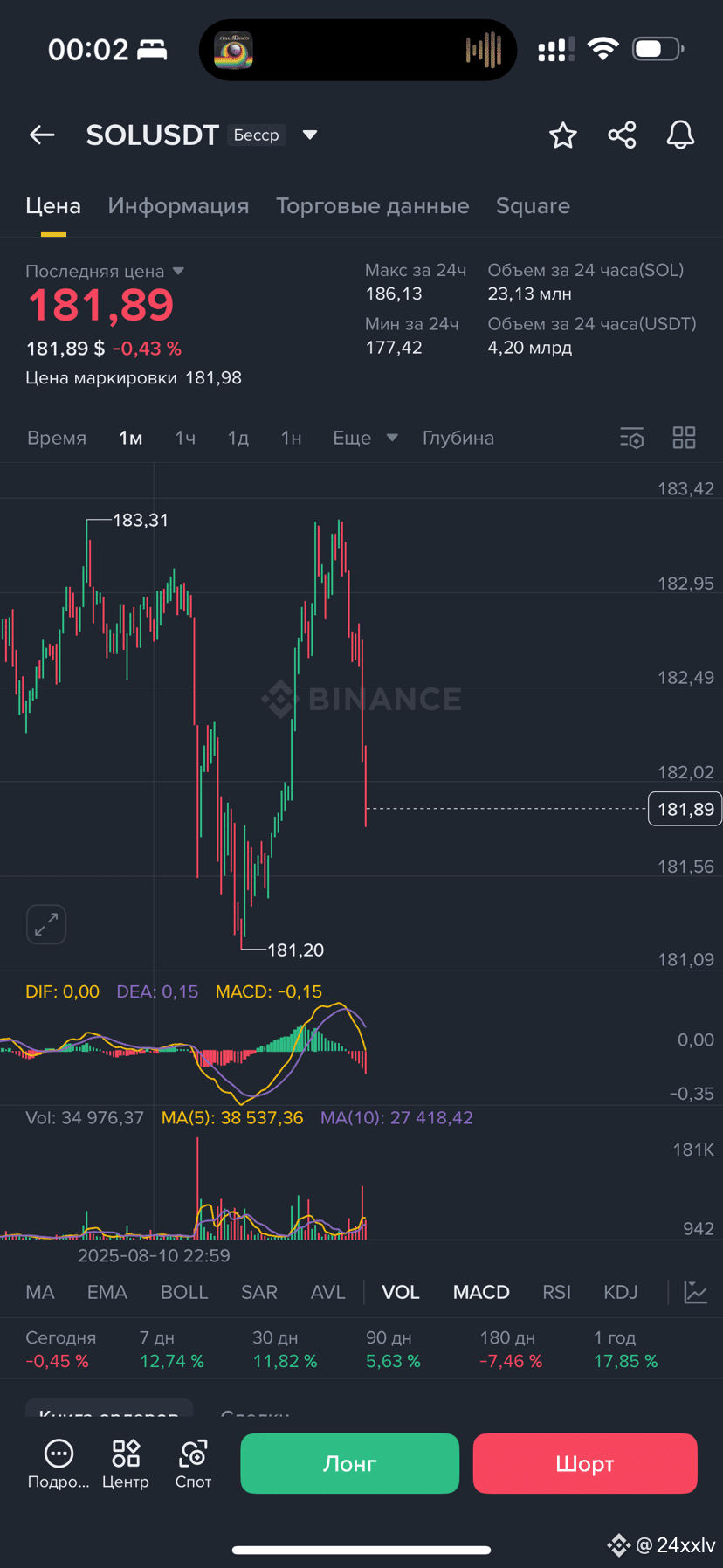The width and height of the screenshot is (723, 1568).
Task: Tap the audio waveform in Dynamic Island
Action: point(483,50)
